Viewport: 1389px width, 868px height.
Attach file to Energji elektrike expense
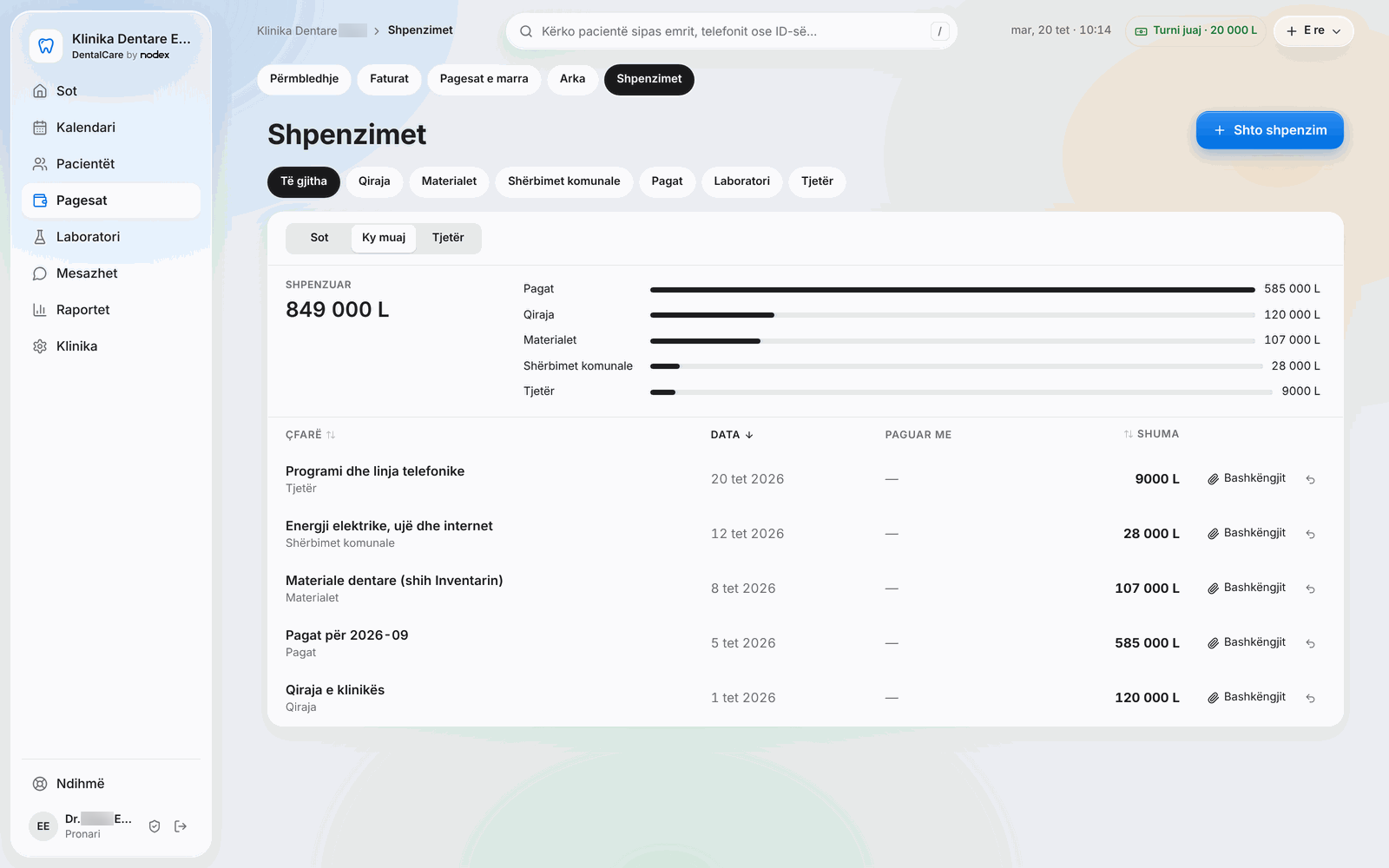coord(1247,533)
